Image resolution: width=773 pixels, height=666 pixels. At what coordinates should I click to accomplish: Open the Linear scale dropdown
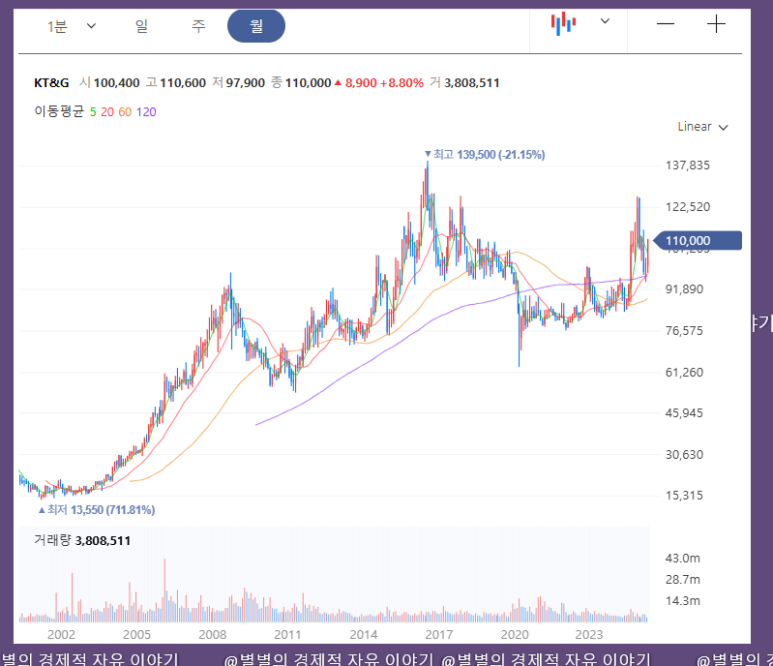(703, 127)
